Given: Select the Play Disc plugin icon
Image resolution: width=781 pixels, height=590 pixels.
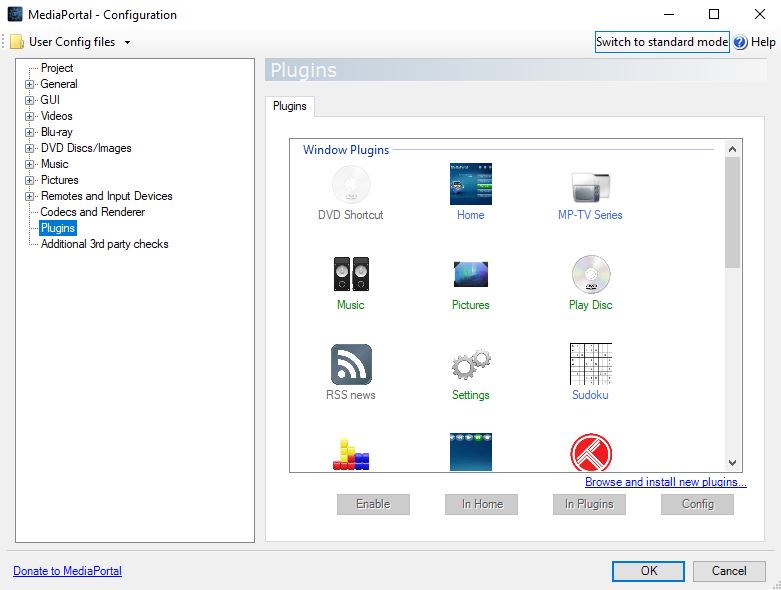Looking at the screenshot, I should pos(590,274).
